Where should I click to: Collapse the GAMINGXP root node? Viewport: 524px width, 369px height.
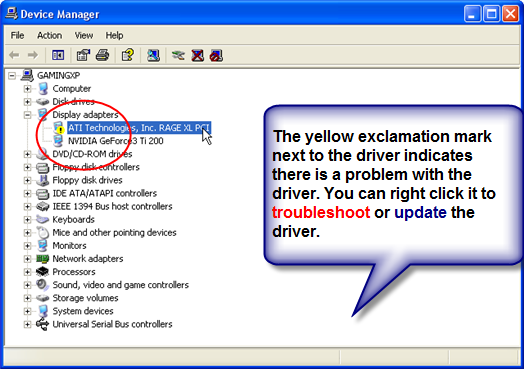click(12, 76)
